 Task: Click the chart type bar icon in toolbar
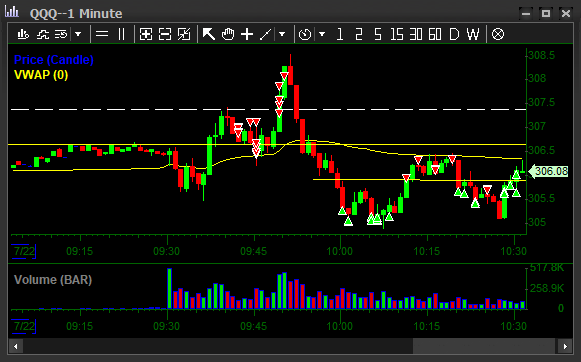pos(23,34)
